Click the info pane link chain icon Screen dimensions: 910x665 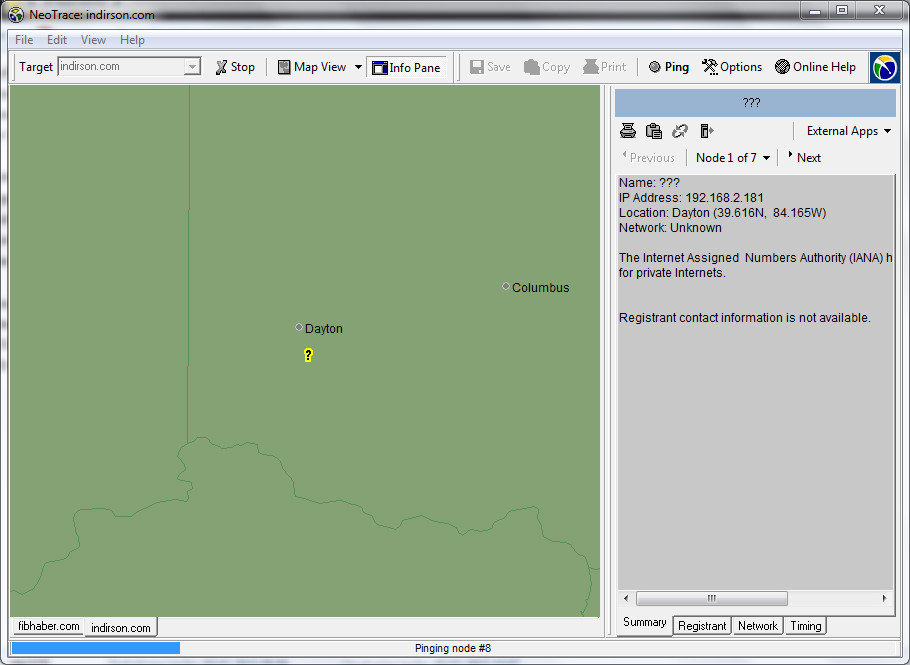(680, 131)
